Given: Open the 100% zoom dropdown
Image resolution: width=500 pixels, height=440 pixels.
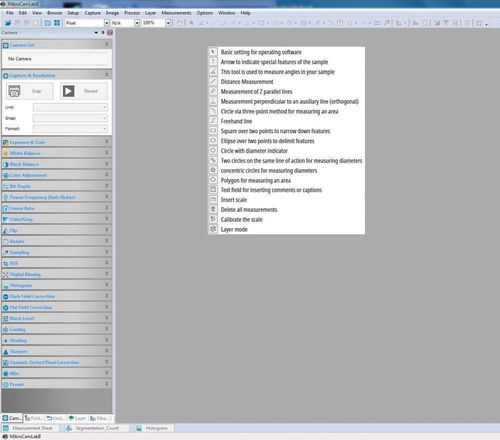Looking at the screenshot, I should pos(168,23).
